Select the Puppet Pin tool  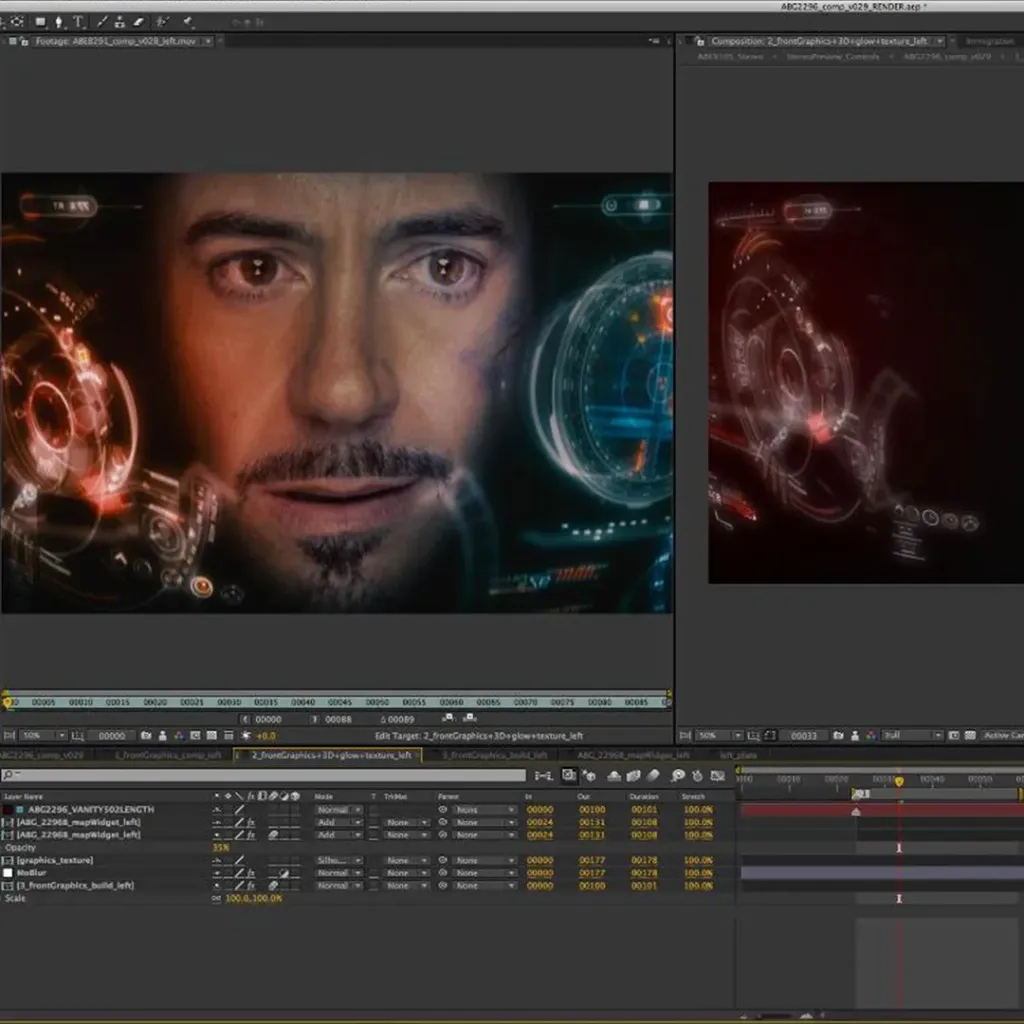tap(188, 22)
